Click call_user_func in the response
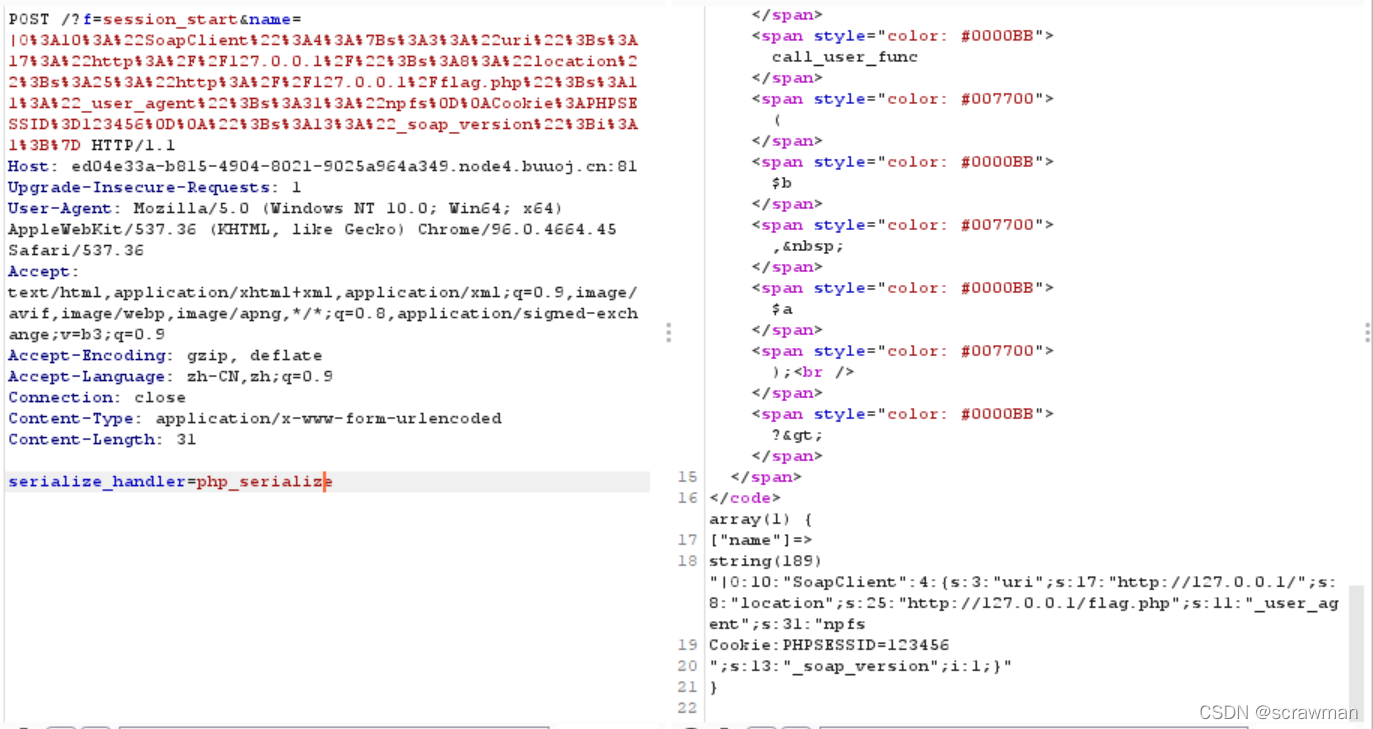The height and width of the screenshot is (729, 1373). tap(844, 56)
